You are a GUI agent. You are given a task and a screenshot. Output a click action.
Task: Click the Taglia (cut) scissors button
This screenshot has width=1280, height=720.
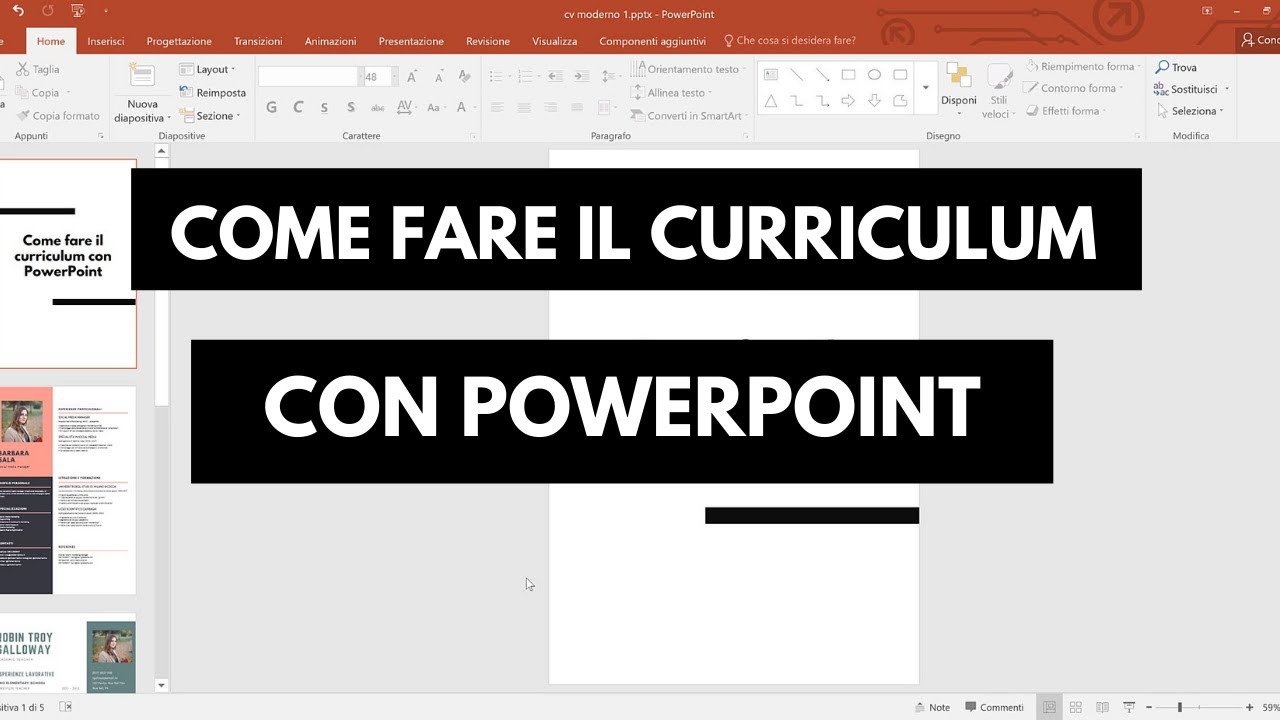pos(38,69)
